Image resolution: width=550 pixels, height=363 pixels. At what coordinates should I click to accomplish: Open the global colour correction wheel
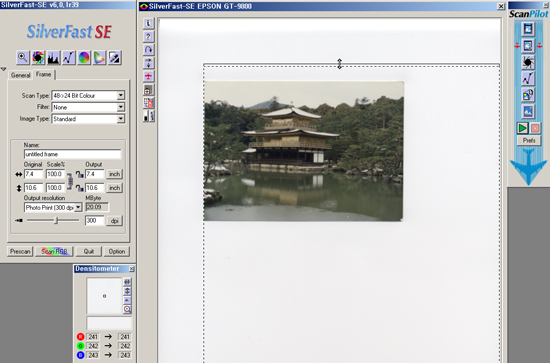pyautogui.click(x=84, y=58)
